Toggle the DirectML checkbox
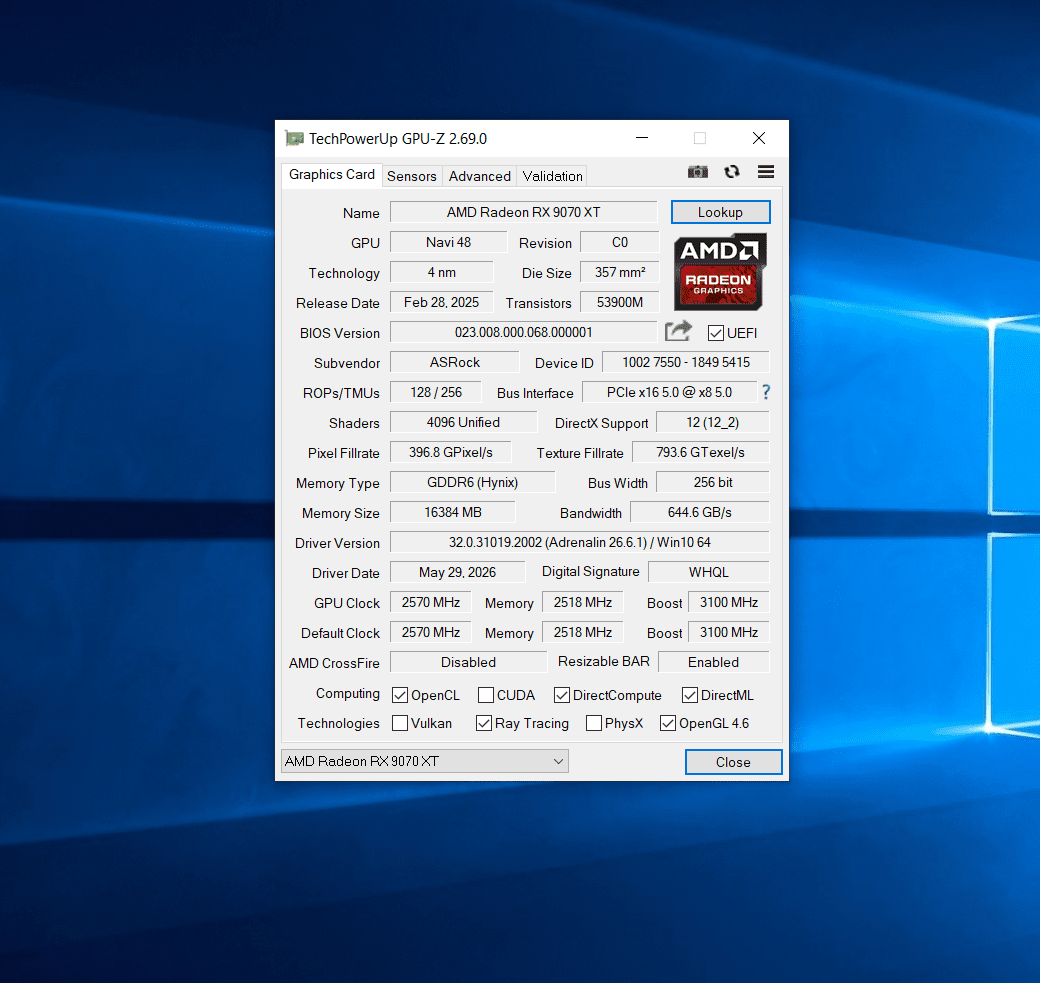Screen dimensions: 1040x983 (690, 695)
